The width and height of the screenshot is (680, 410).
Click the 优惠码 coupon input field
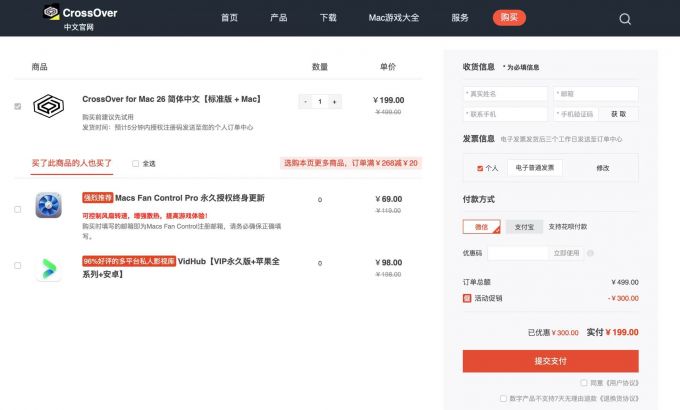pyautogui.click(x=518, y=253)
